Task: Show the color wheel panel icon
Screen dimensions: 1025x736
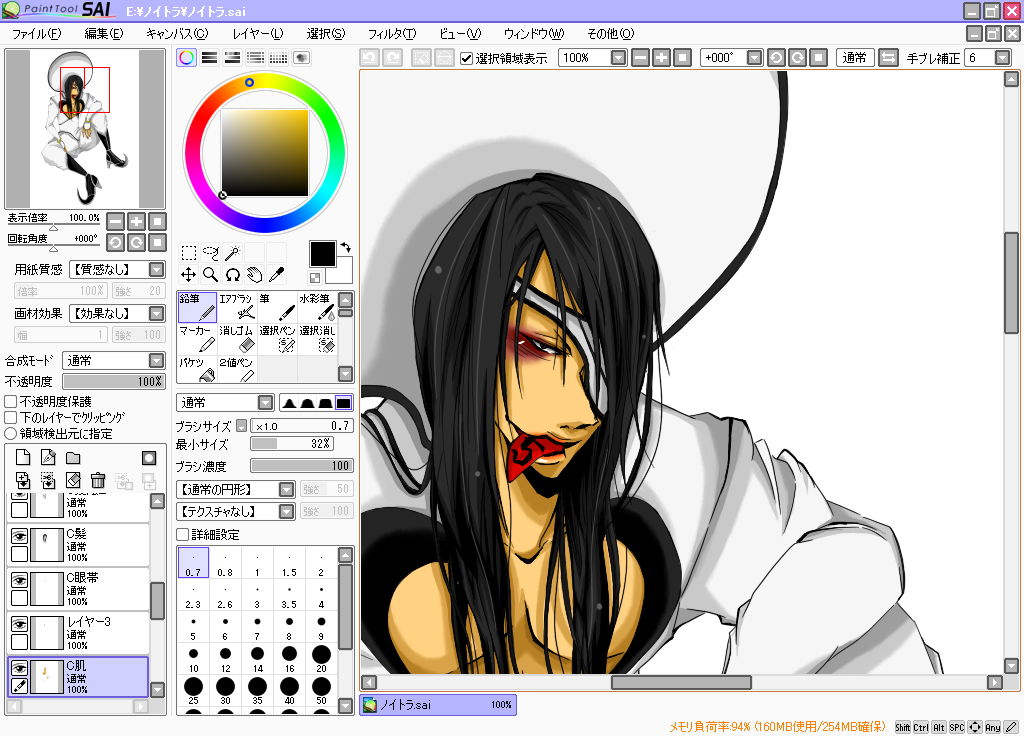Action: (x=186, y=58)
